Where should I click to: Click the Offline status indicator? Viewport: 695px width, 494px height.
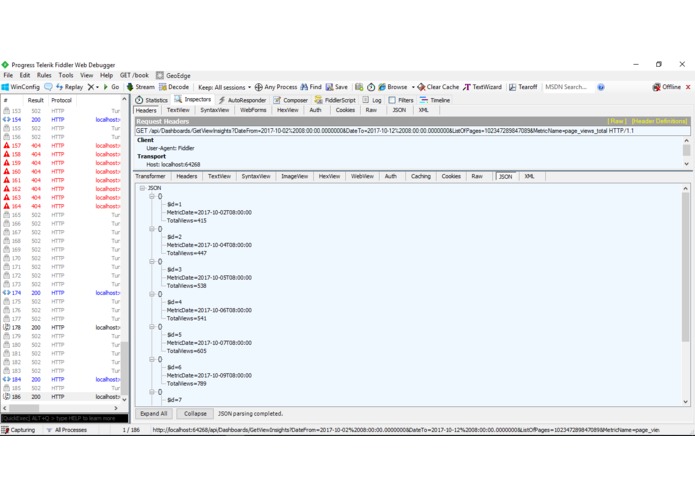point(666,87)
